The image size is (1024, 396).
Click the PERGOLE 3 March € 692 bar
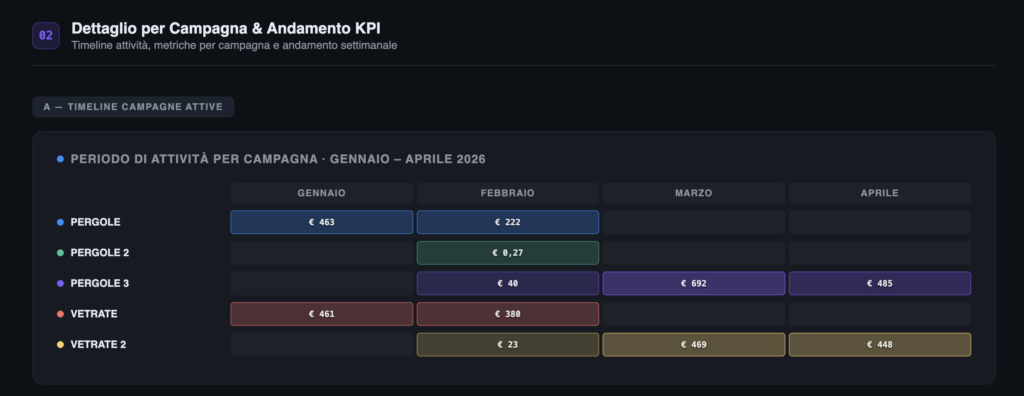click(694, 284)
